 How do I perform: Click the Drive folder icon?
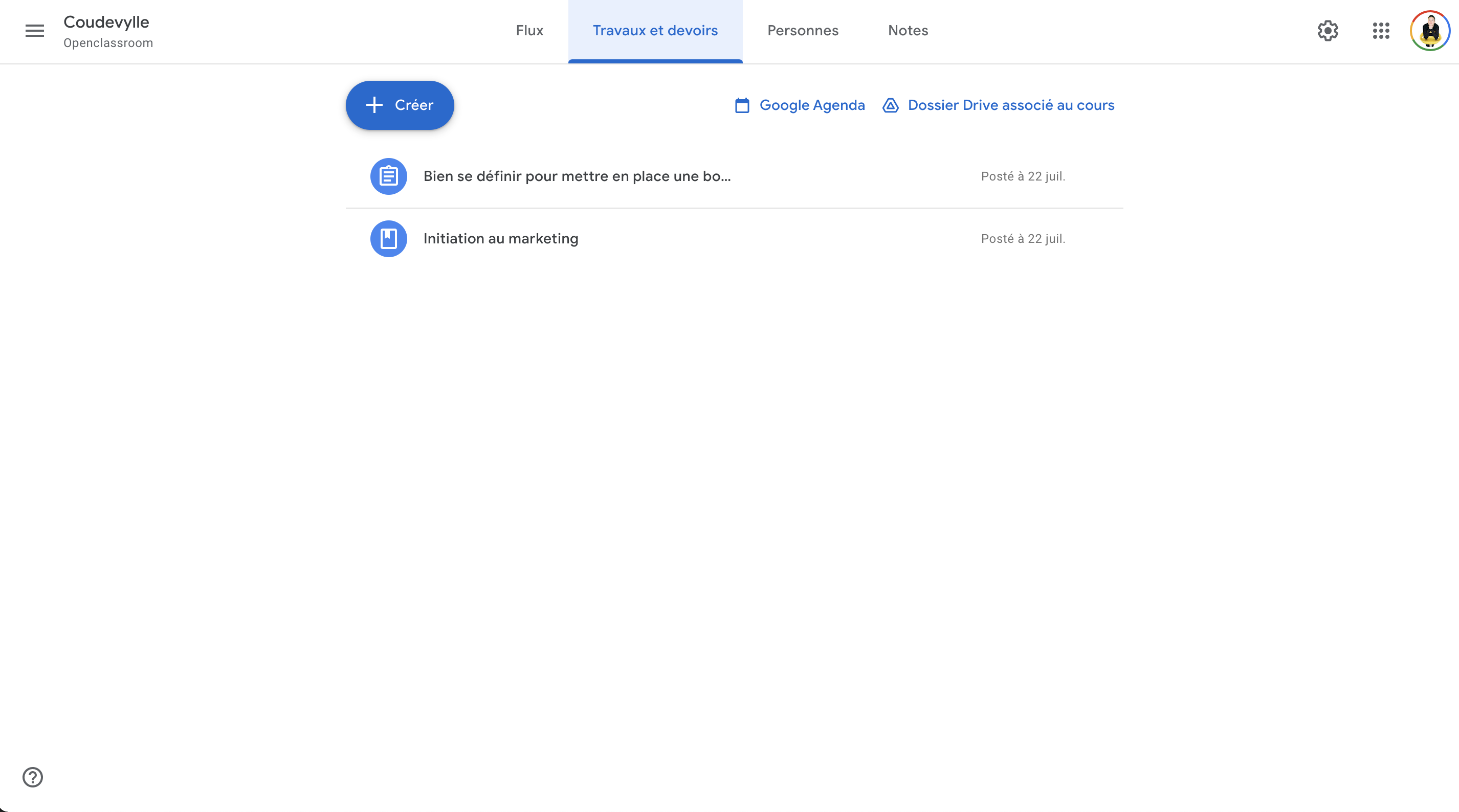[890, 105]
